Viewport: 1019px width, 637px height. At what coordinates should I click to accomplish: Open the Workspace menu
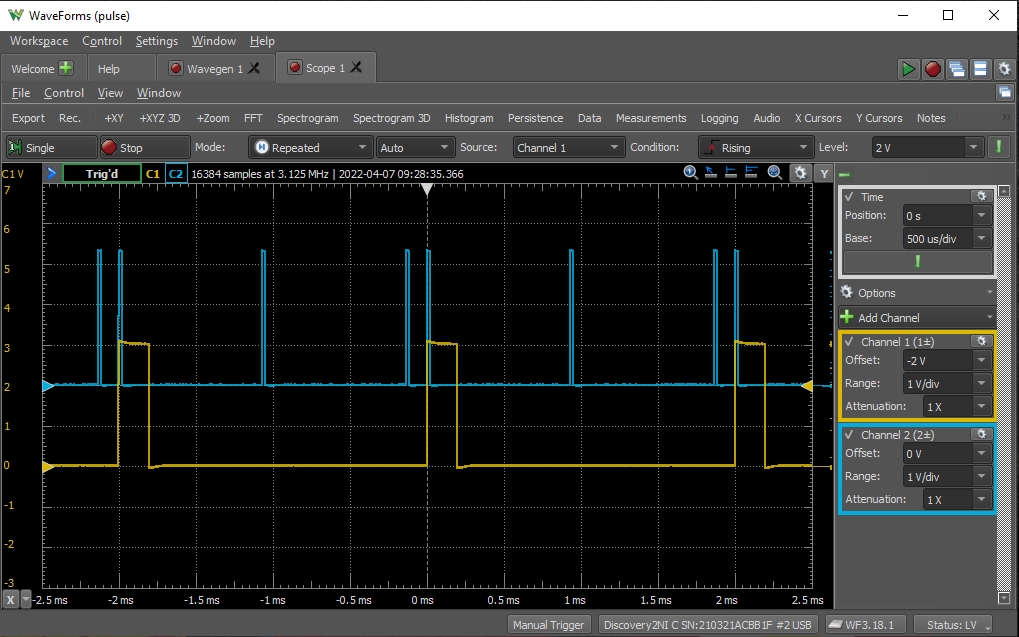[x=39, y=41]
